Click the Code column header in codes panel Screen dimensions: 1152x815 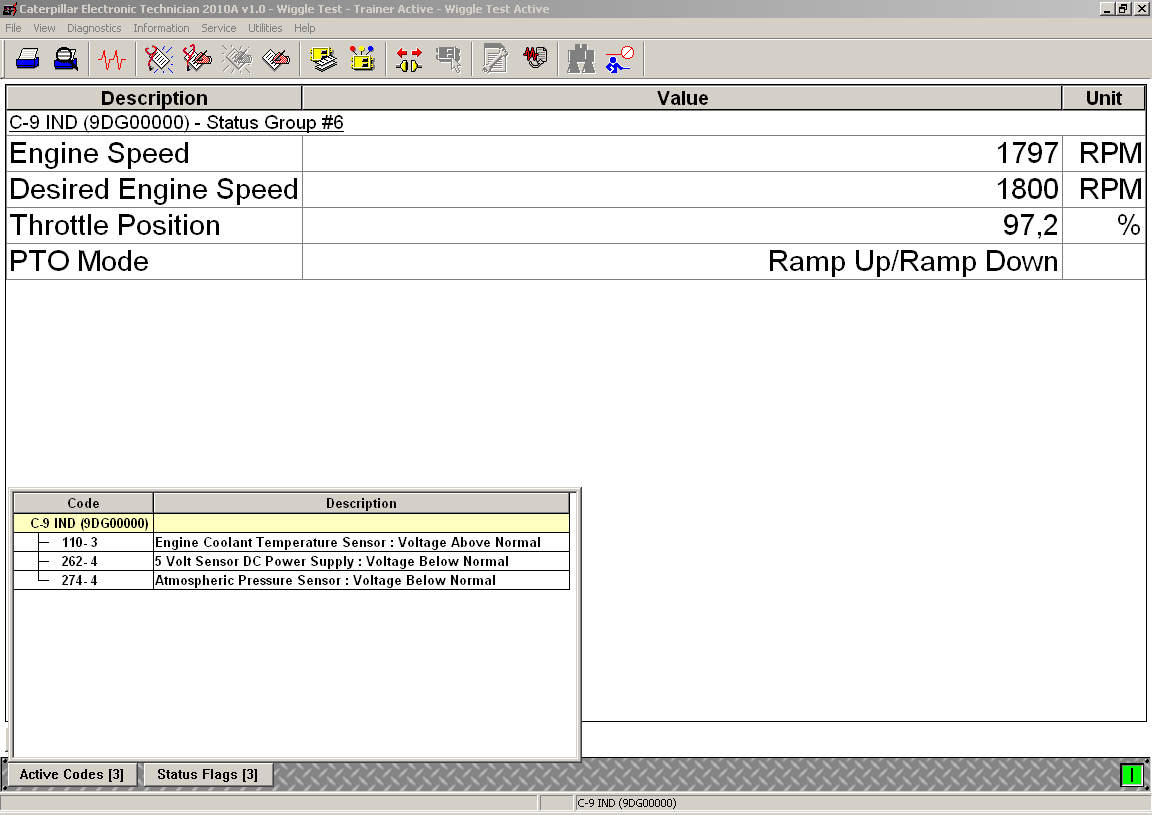pos(83,503)
